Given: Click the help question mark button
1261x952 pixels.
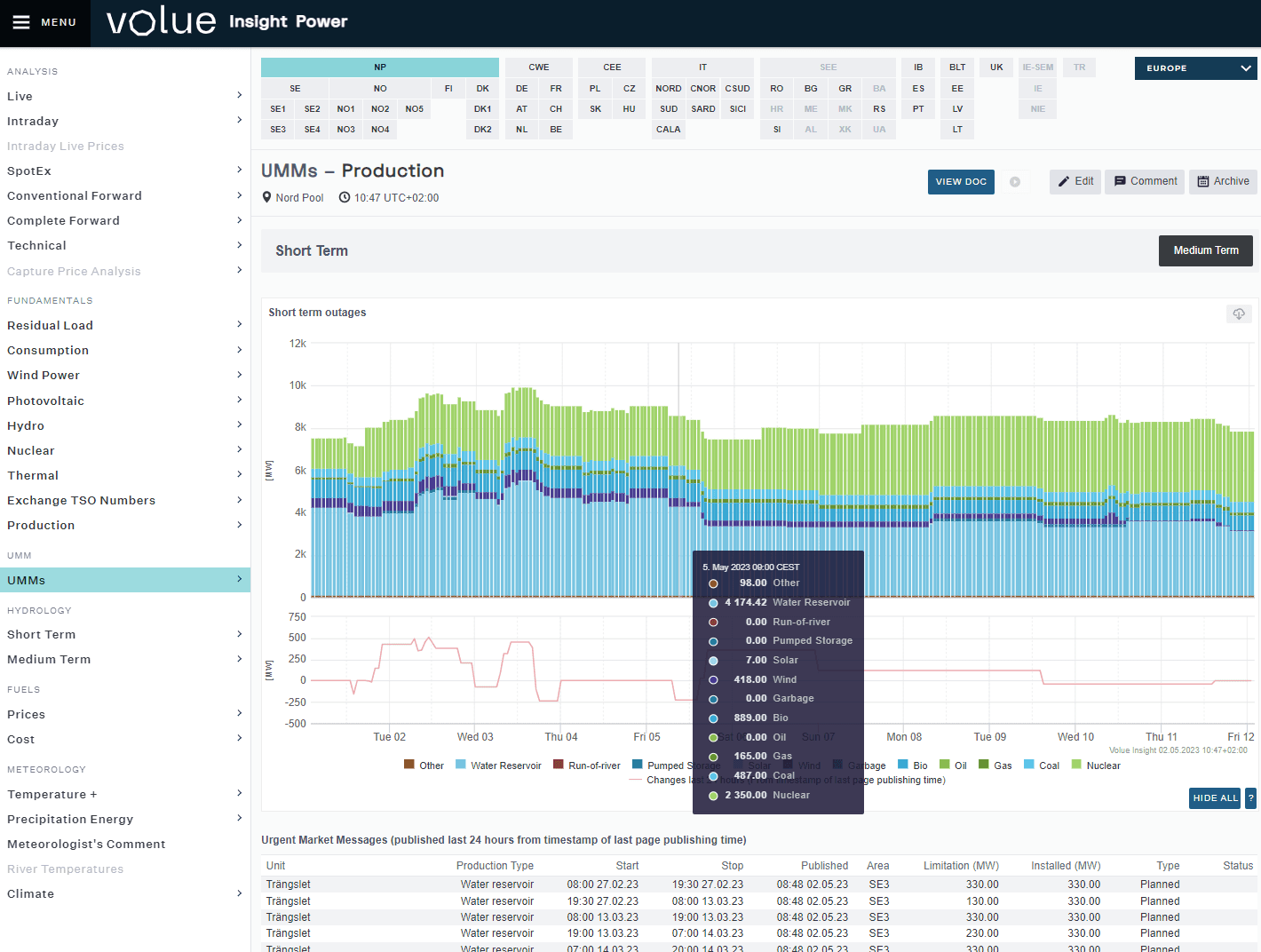Looking at the screenshot, I should (x=1250, y=797).
